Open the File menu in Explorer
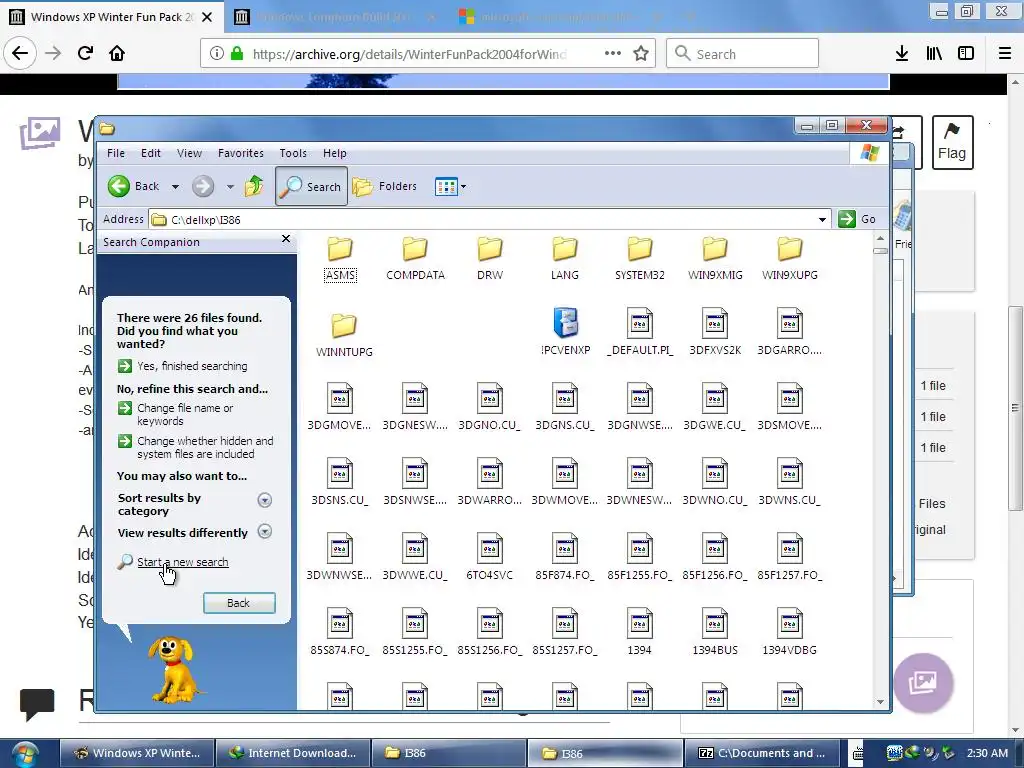1024x768 pixels. point(116,153)
